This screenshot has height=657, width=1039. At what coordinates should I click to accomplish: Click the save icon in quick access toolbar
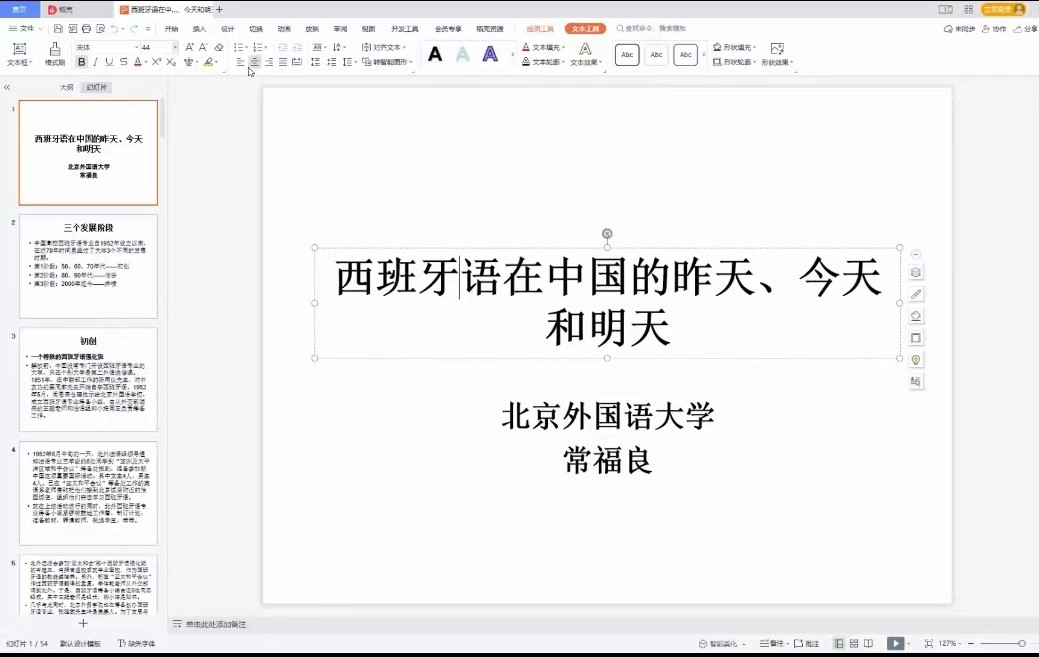(x=58, y=29)
